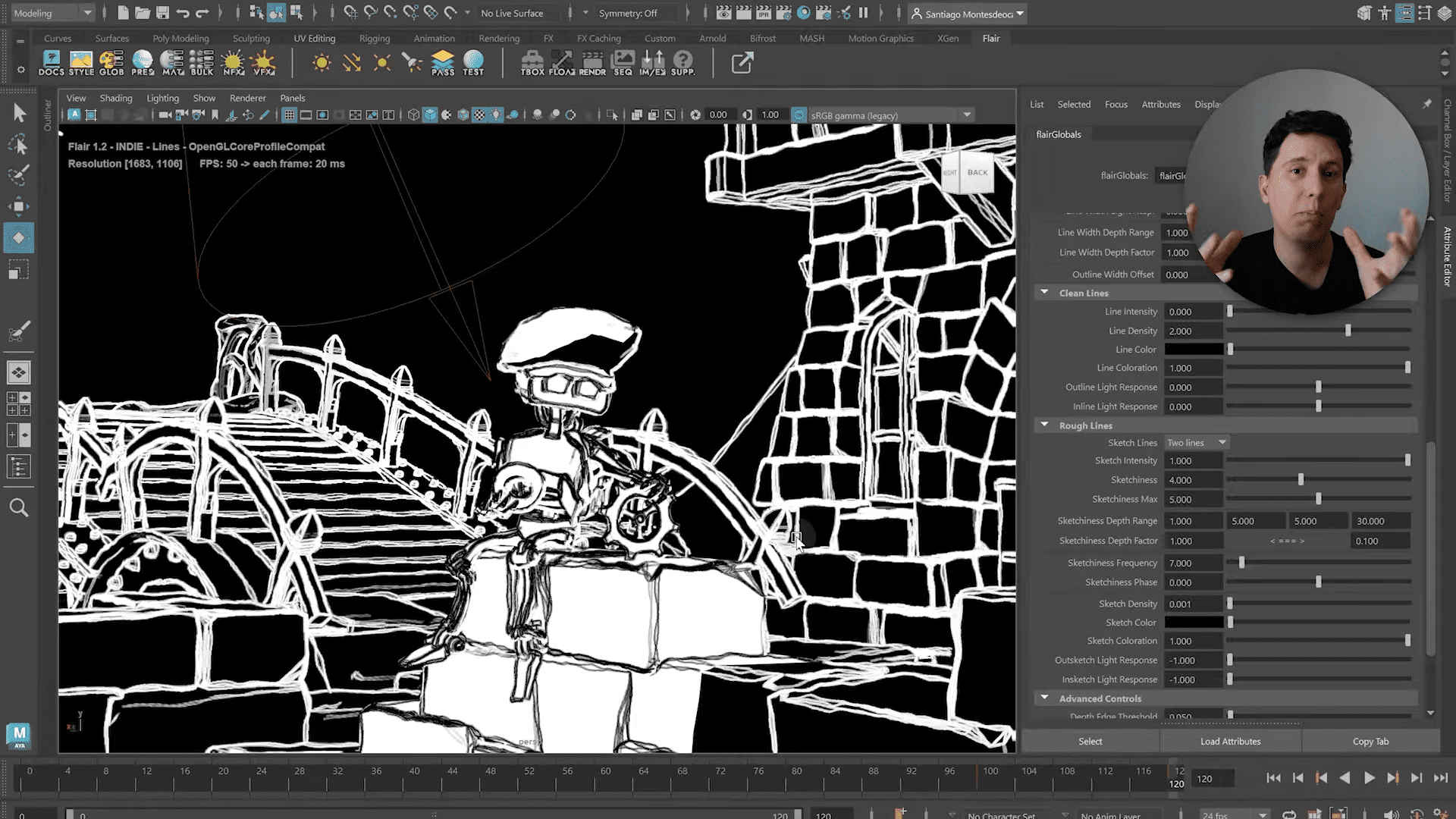Click the VFX shelf icon
Screen dimensions: 1456x819
tap(263, 62)
